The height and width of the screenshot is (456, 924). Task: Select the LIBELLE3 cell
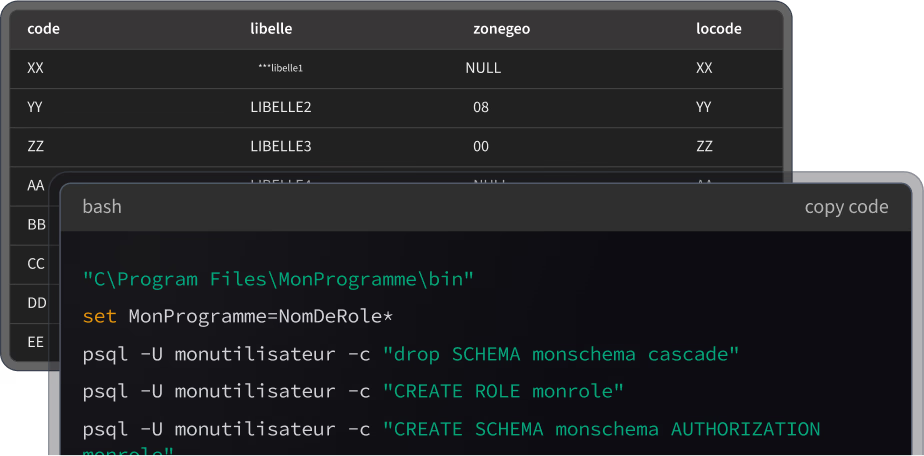pyautogui.click(x=281, y=146)
